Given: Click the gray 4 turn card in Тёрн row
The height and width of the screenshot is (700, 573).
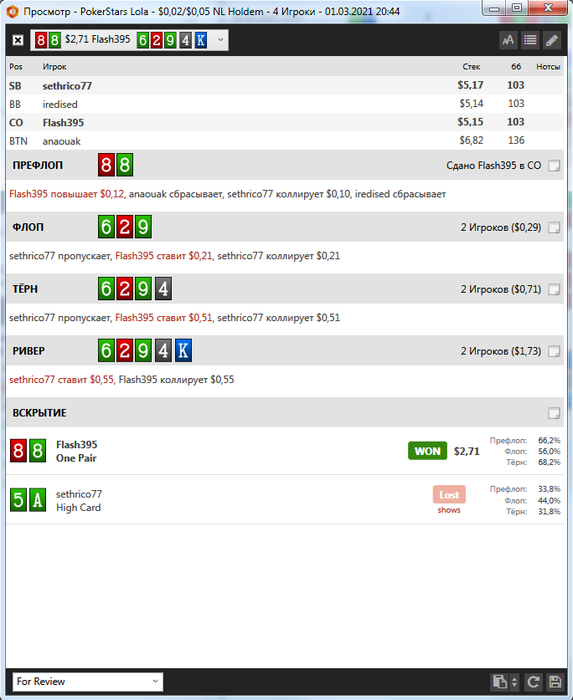Looking at the screenshot, I should (x=163, y=289).
